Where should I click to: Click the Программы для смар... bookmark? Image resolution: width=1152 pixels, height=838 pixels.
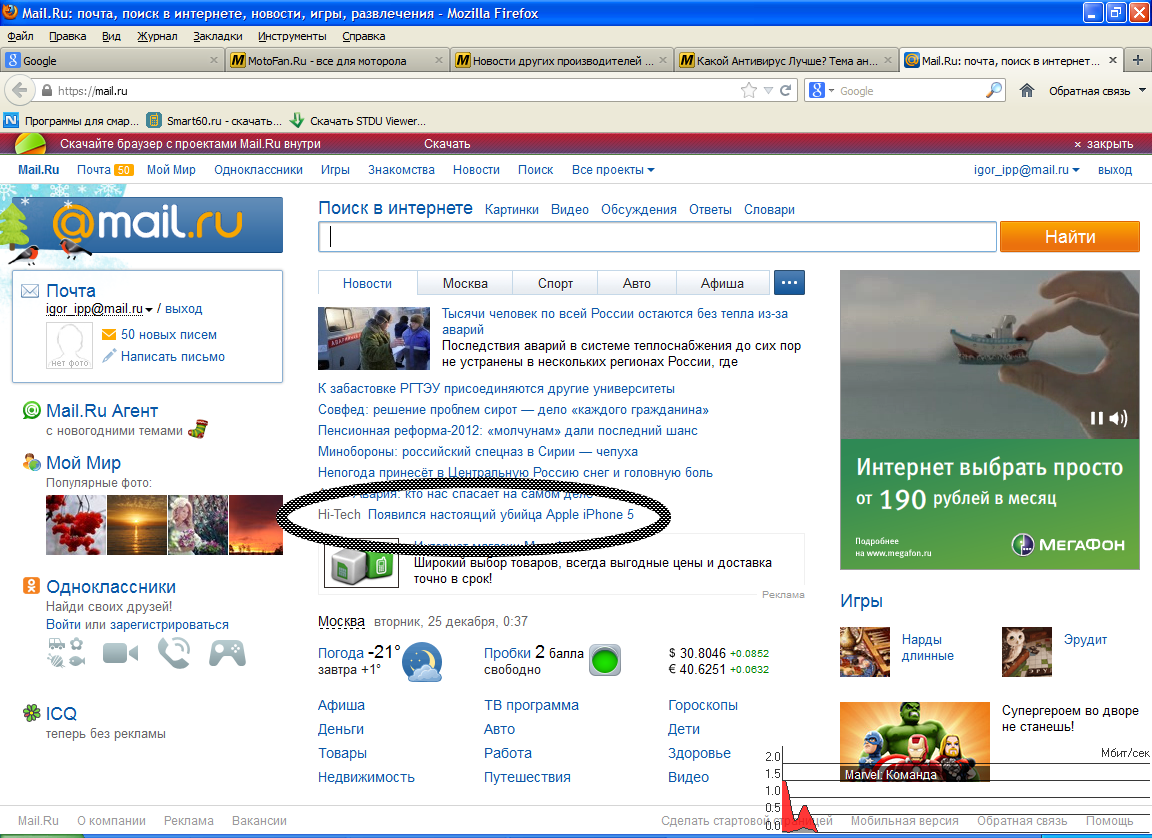pos(71,120)
